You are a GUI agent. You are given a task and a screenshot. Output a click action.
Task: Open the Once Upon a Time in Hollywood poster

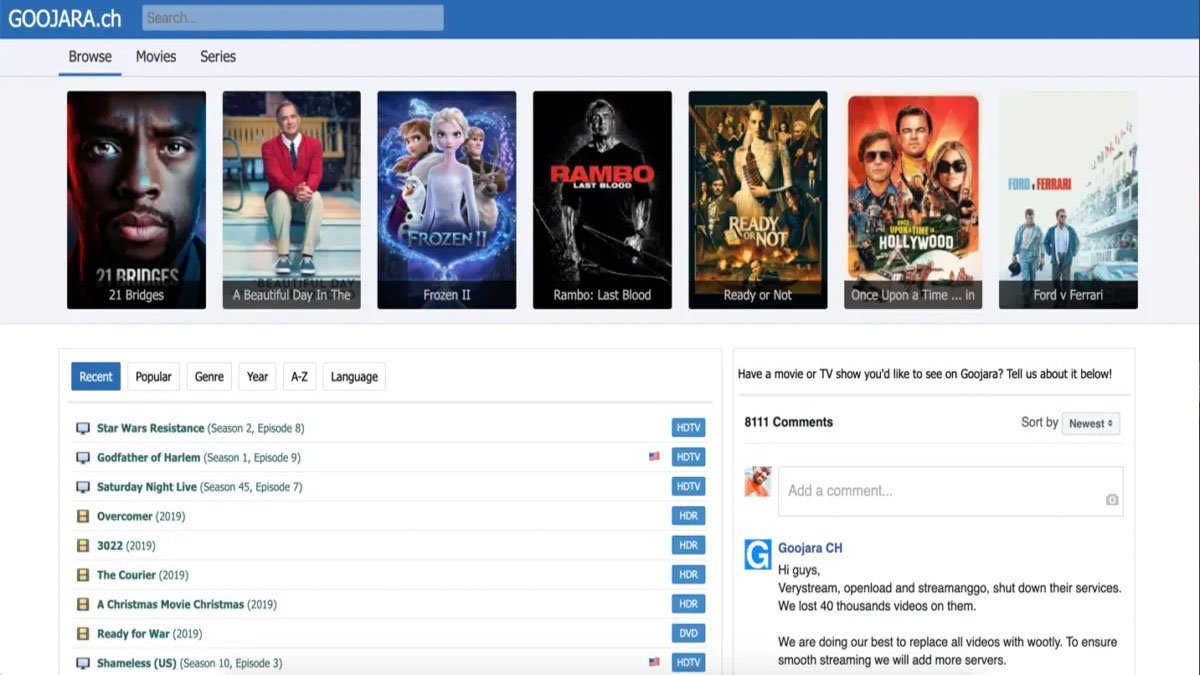point(913,200)
